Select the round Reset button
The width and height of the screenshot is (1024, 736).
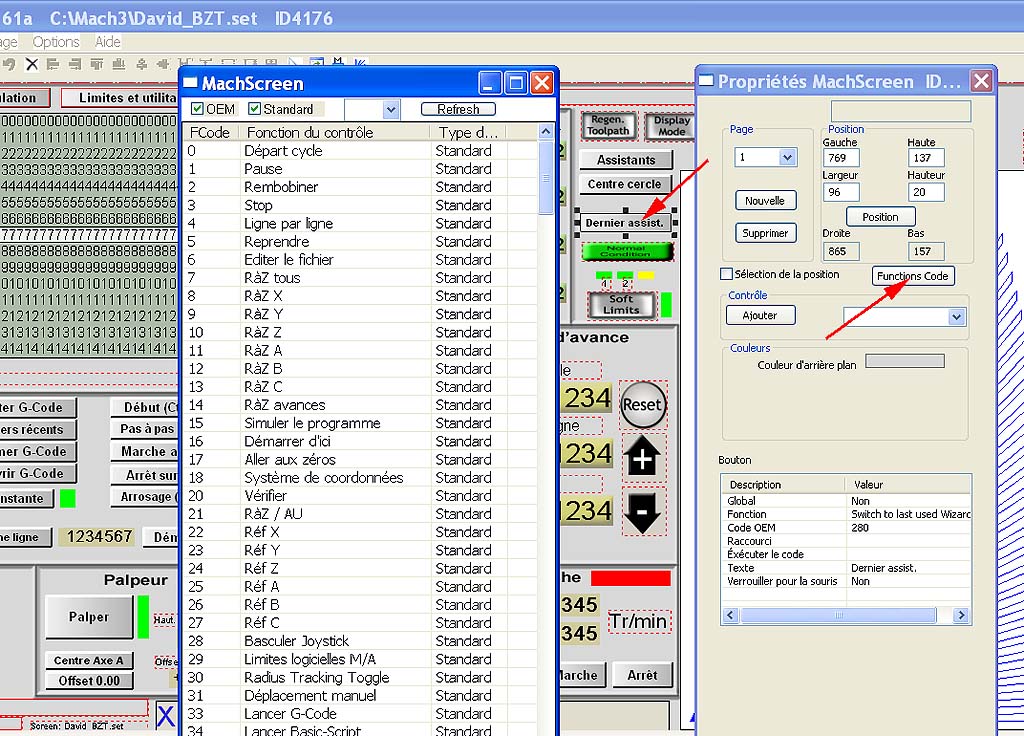point(643,405)
